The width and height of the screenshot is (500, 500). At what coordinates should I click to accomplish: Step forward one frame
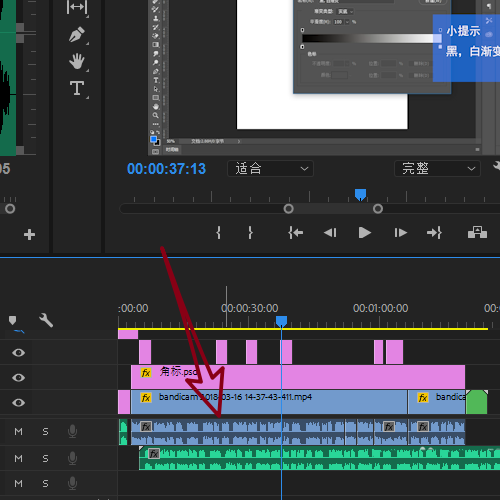pyautogui.click(x=400, y=233)
